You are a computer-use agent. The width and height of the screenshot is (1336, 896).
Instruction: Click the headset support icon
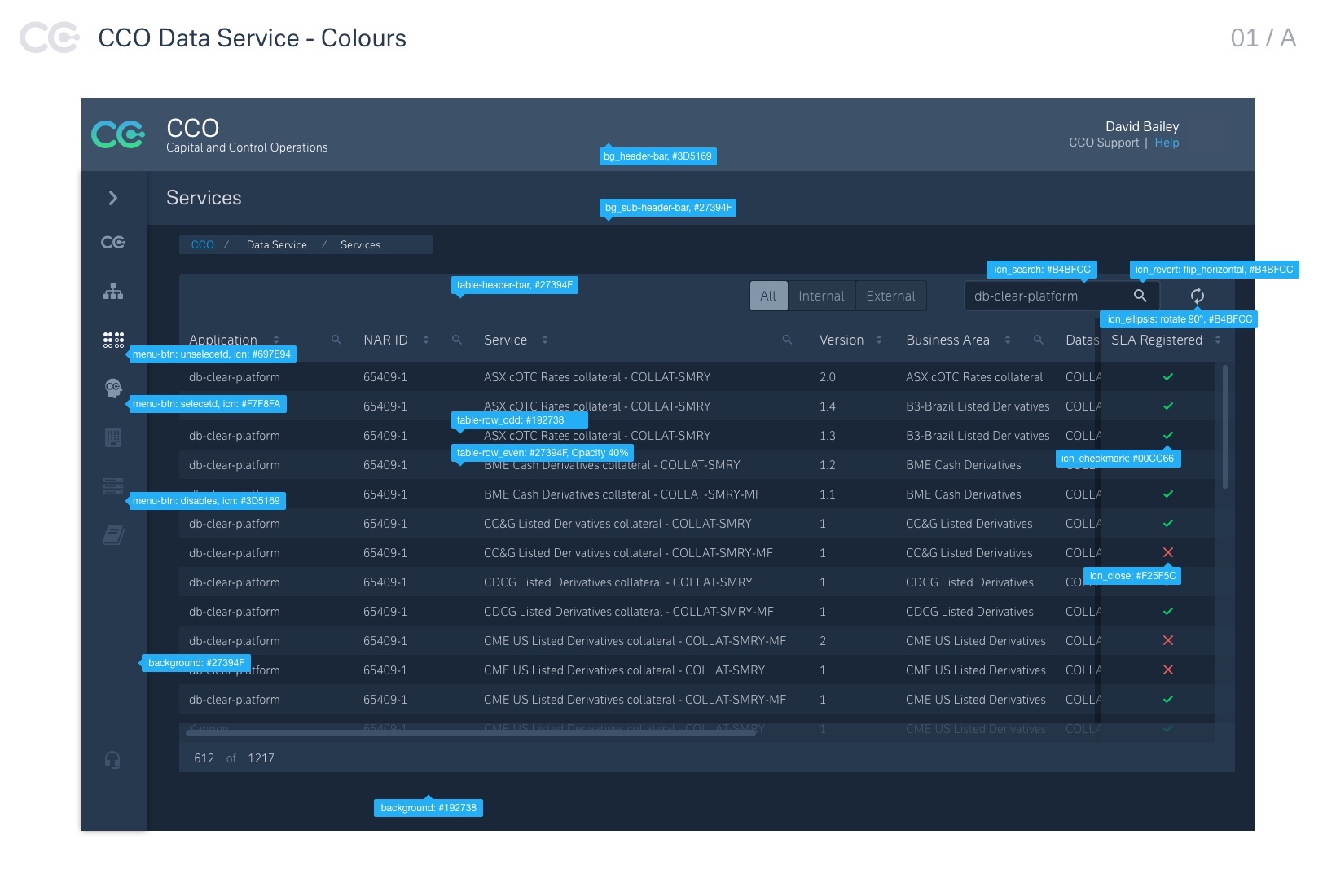point(112,760)
